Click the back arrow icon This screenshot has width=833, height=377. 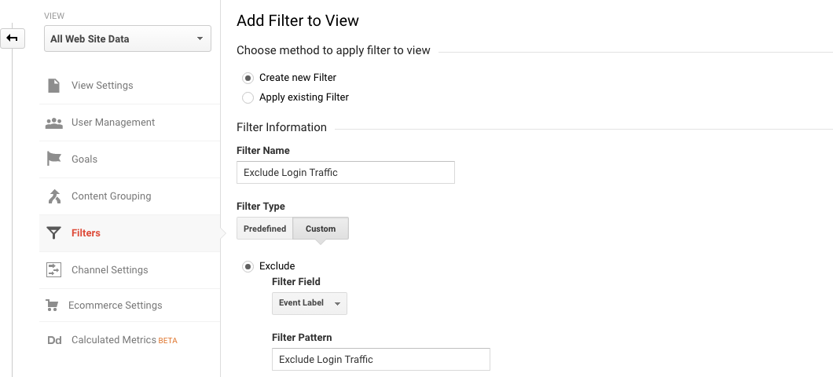[x=12, y=39]
